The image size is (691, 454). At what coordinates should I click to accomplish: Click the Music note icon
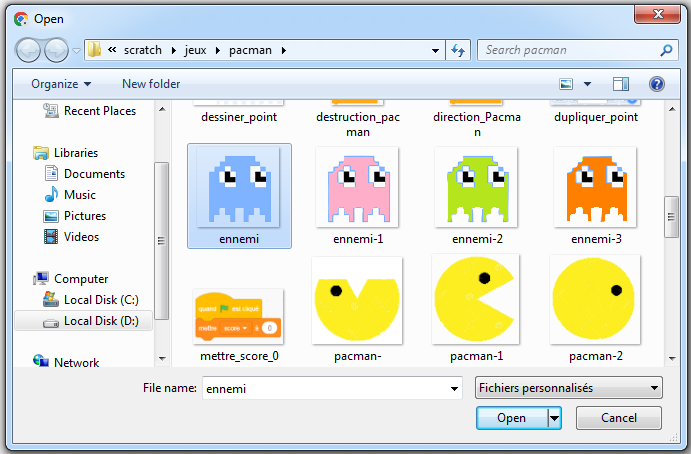coord(51,194)
